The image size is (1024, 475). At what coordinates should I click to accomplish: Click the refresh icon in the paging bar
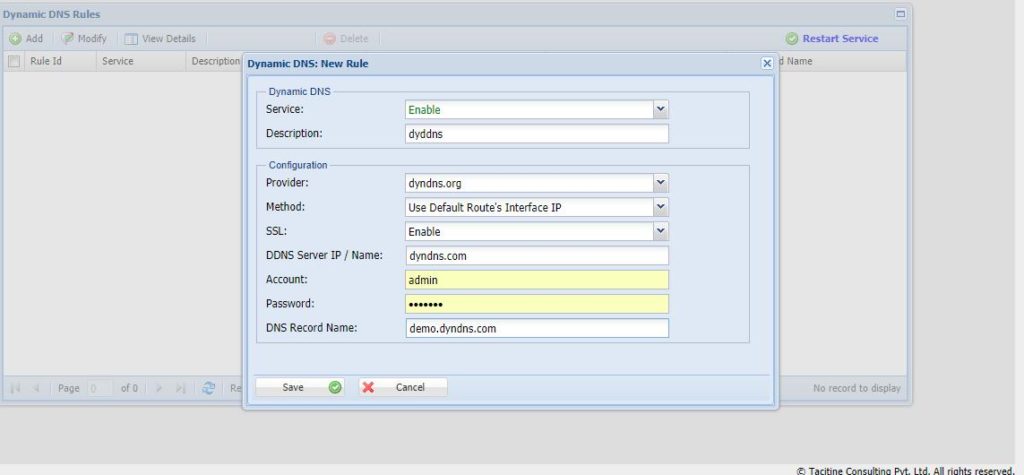[x=209, y=388]
